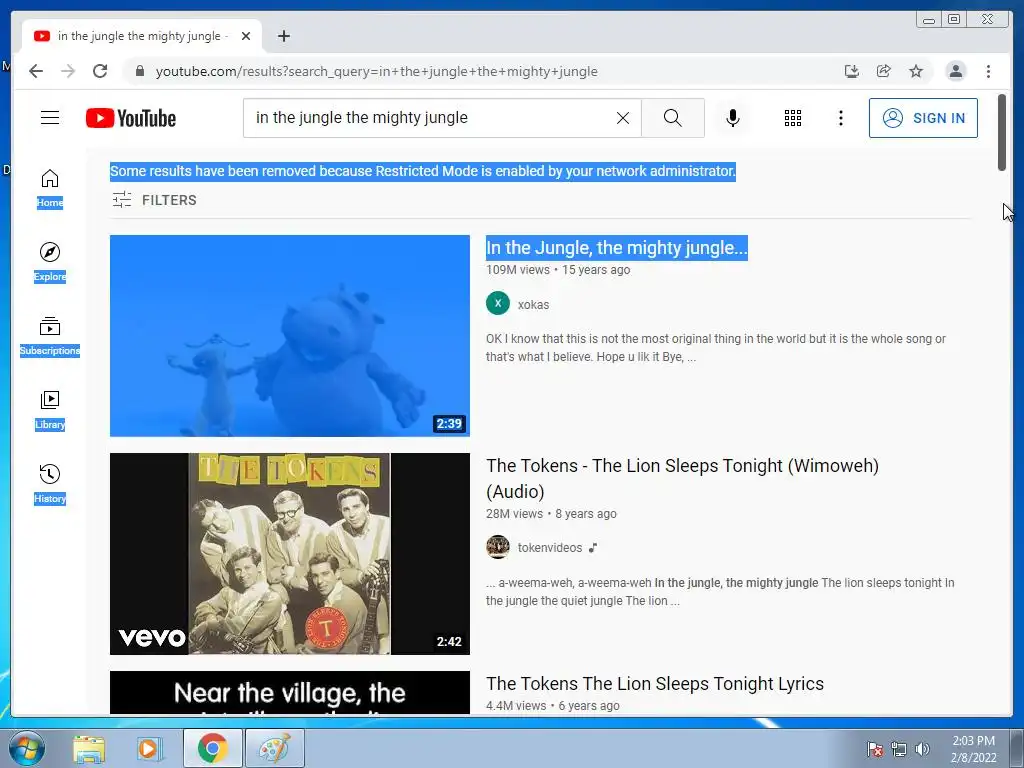Click the browser forward arrow
The height and width of the screenshot is (768, 1024).
click(68, 71)
